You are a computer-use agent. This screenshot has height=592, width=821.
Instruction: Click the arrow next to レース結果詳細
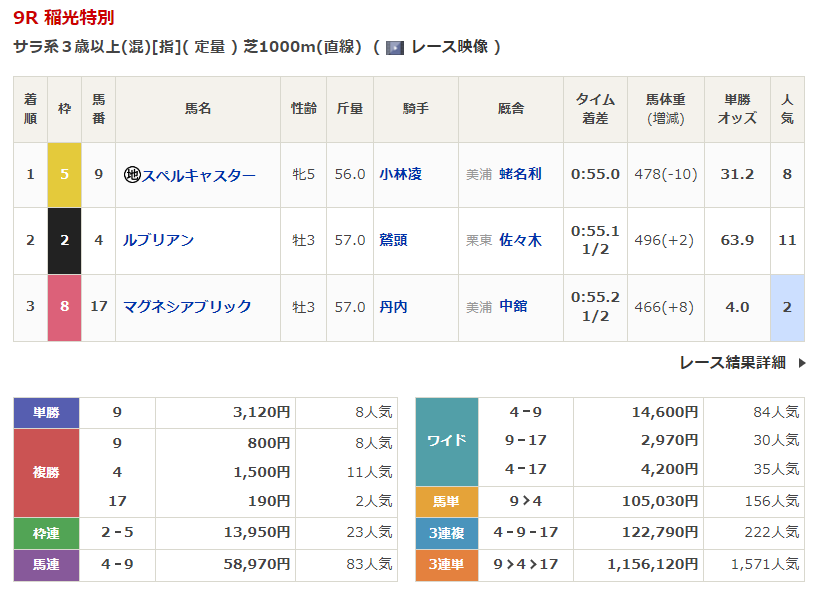(x=801, y=363)
